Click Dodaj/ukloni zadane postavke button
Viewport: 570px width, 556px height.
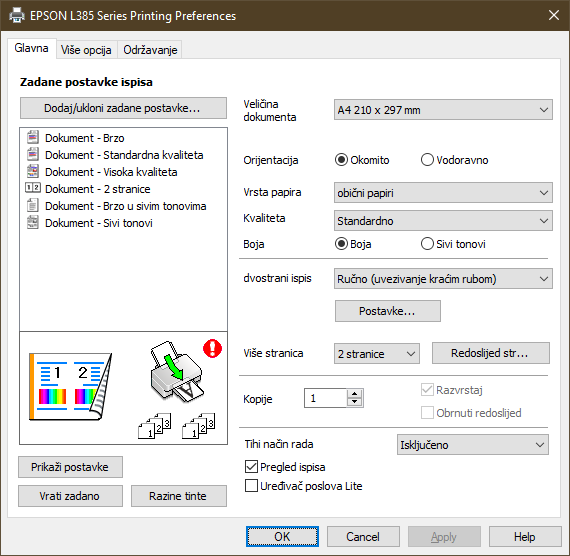click(123, 108)
